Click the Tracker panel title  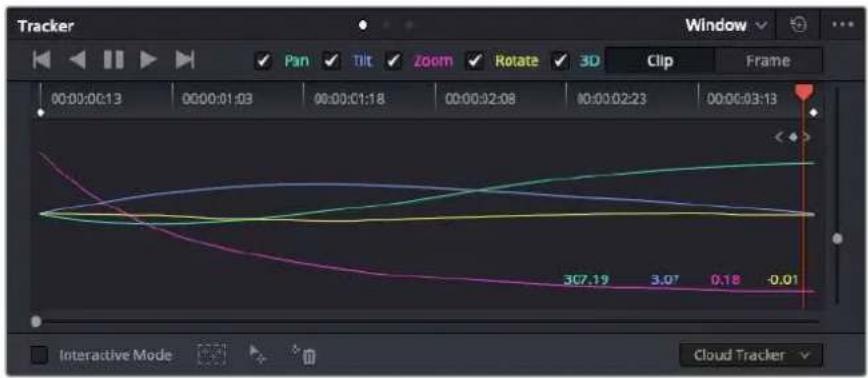tap(45, 26)
